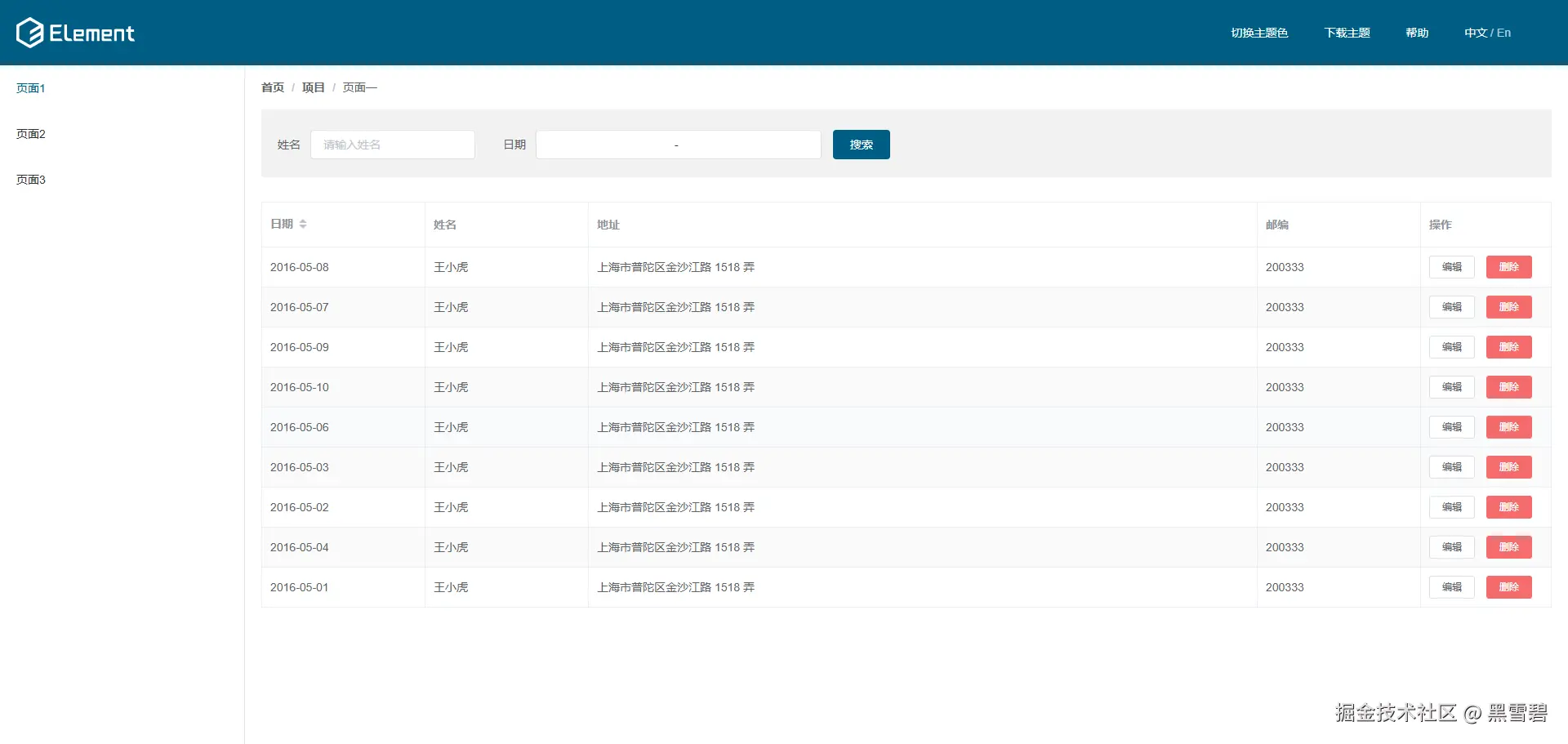Select date cell 2016-05-04
Viewport: 1568px width, 744px height.
(300, 547)
